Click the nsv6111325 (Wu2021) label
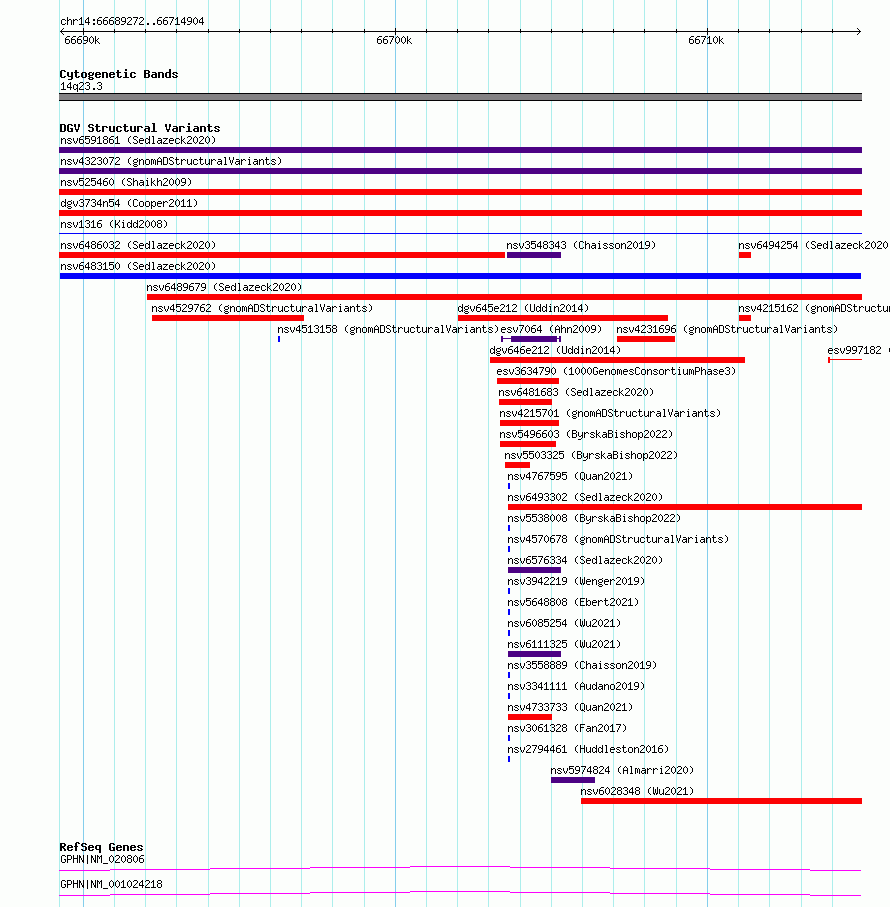Screen dimensions: 890x907 564,644
